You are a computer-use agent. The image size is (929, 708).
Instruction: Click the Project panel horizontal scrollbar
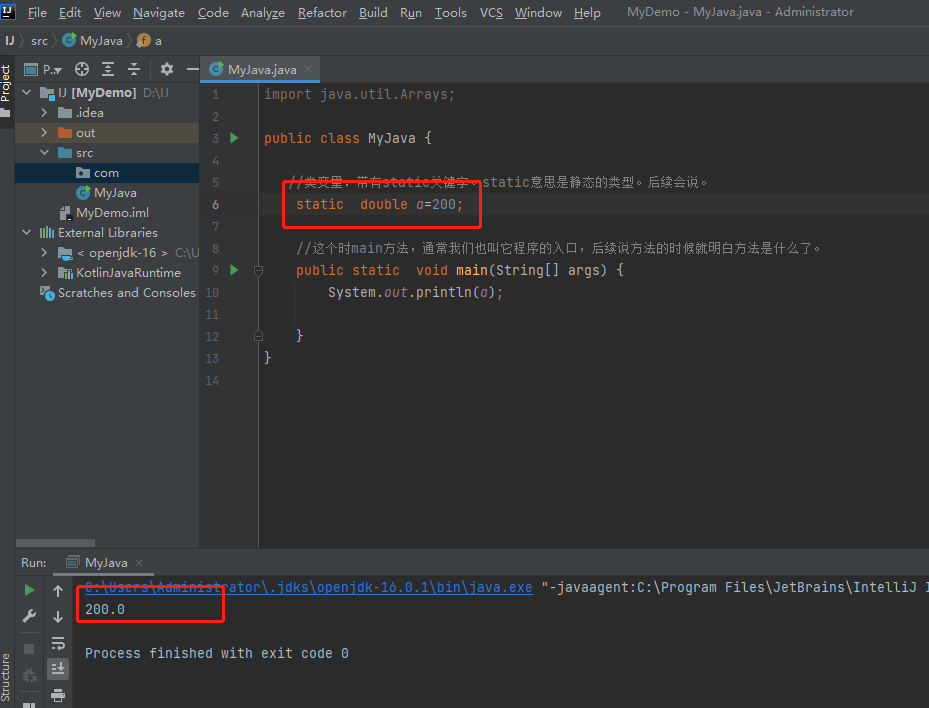click(x=55, y=543)
